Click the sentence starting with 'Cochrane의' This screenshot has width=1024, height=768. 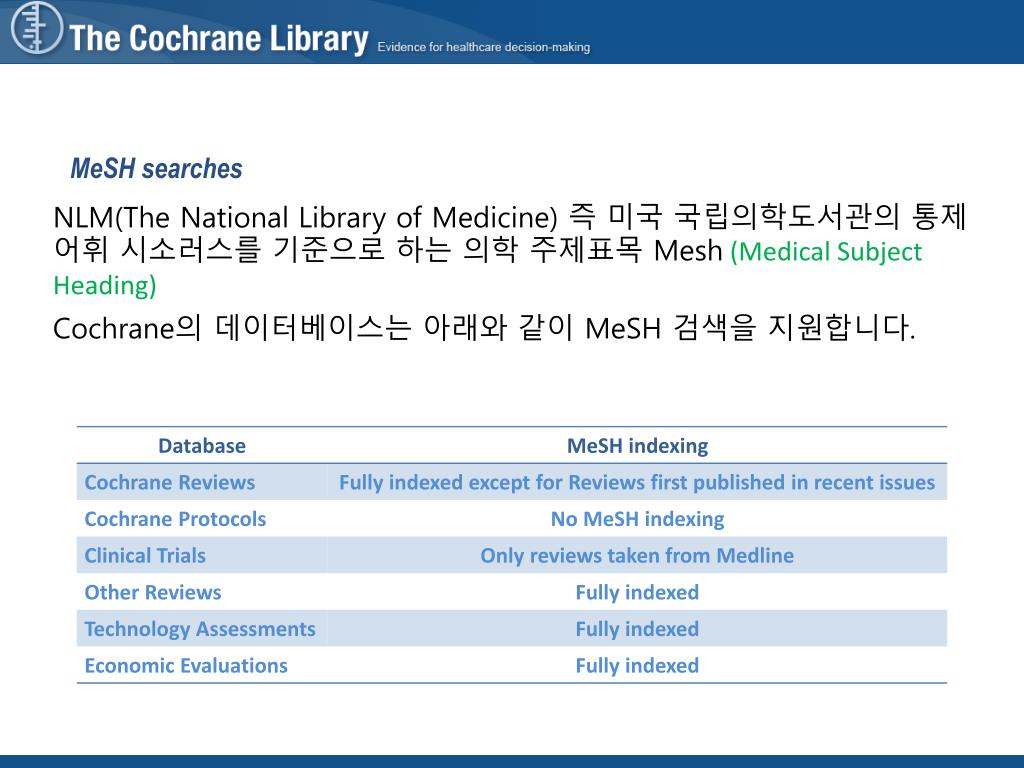(484, 328)
